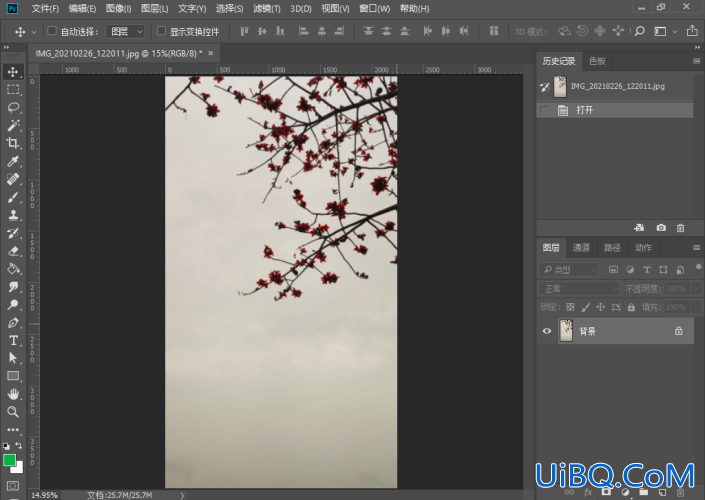Click pixel layer filter icon
The image size is (705, 500).
coord(613,270)
